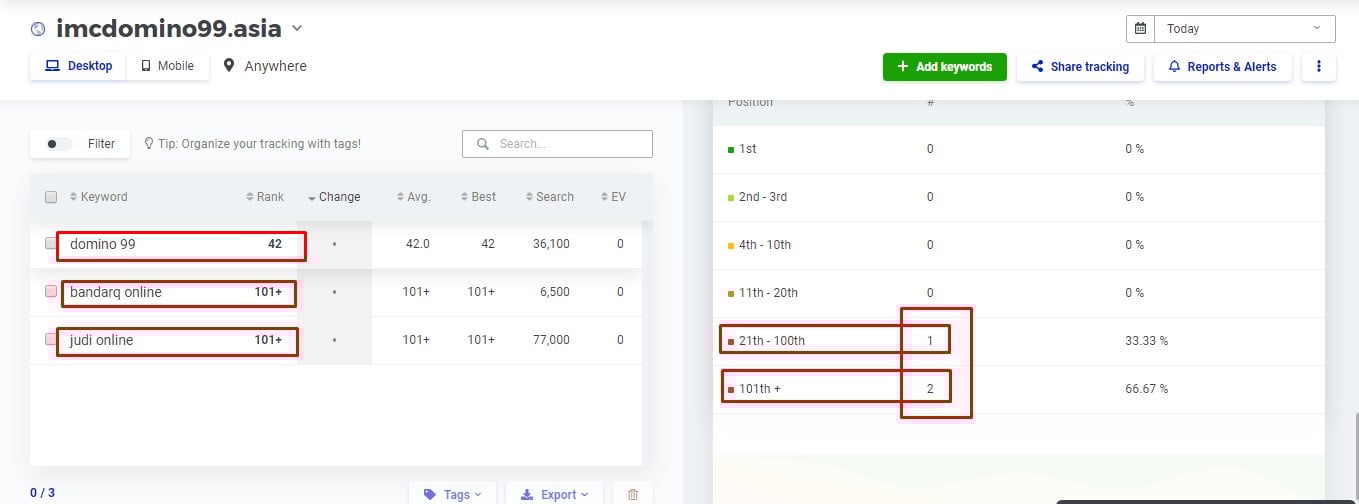Click the Add keywords button
1359x504 pixels.
[x=944, y=67]
